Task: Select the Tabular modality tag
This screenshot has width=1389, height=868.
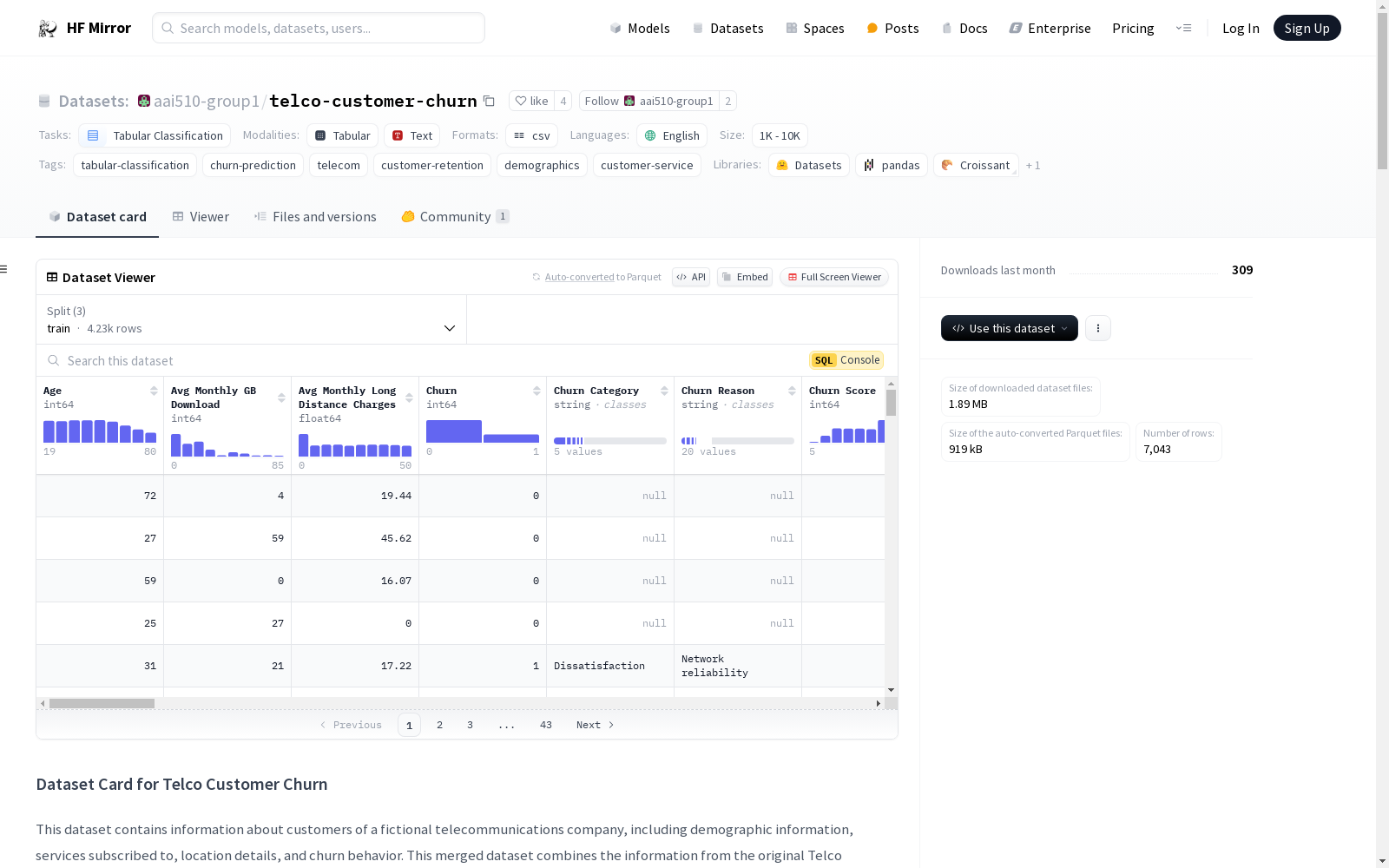Action: point(343,135)
